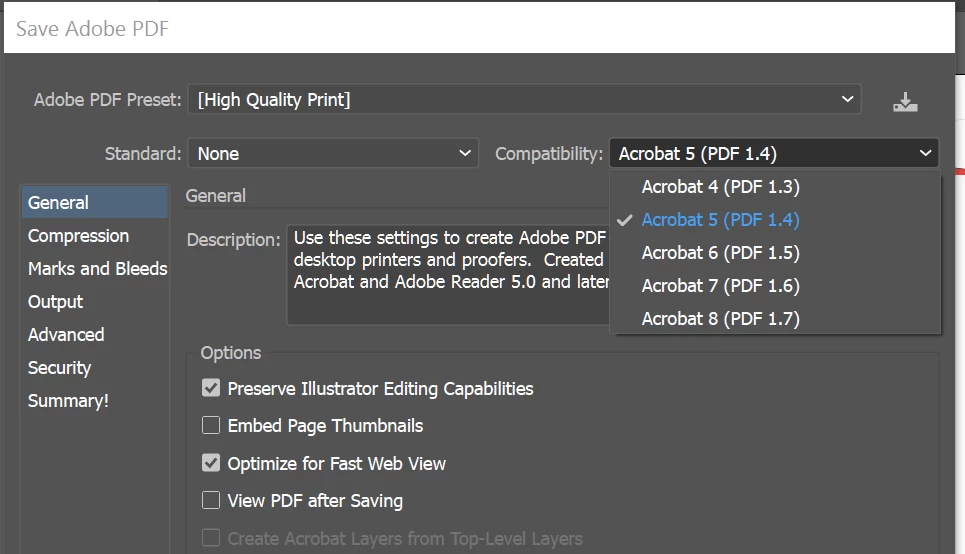Collapse the Compatibility dropdown
965x554 pixels.
click(774, 153)
